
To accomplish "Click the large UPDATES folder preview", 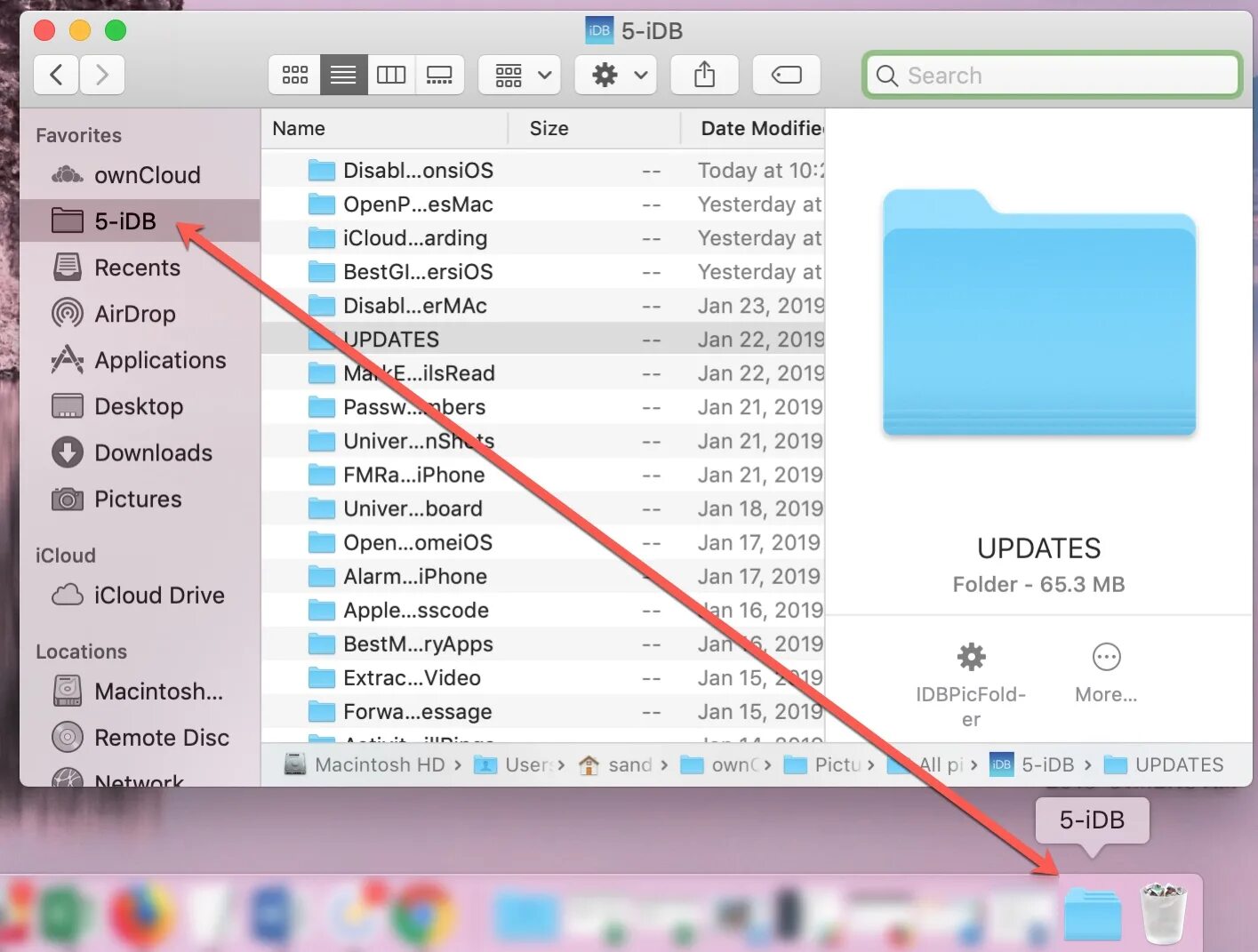I will 1039,312.
